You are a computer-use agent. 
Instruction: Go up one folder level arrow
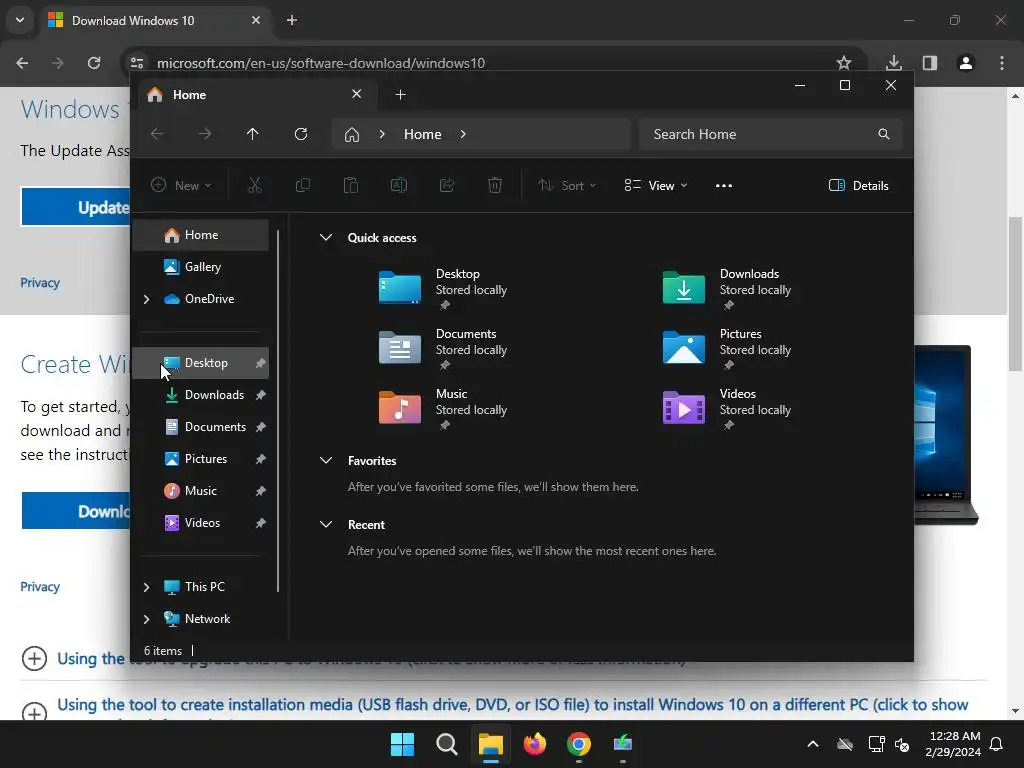click(253, 134)
